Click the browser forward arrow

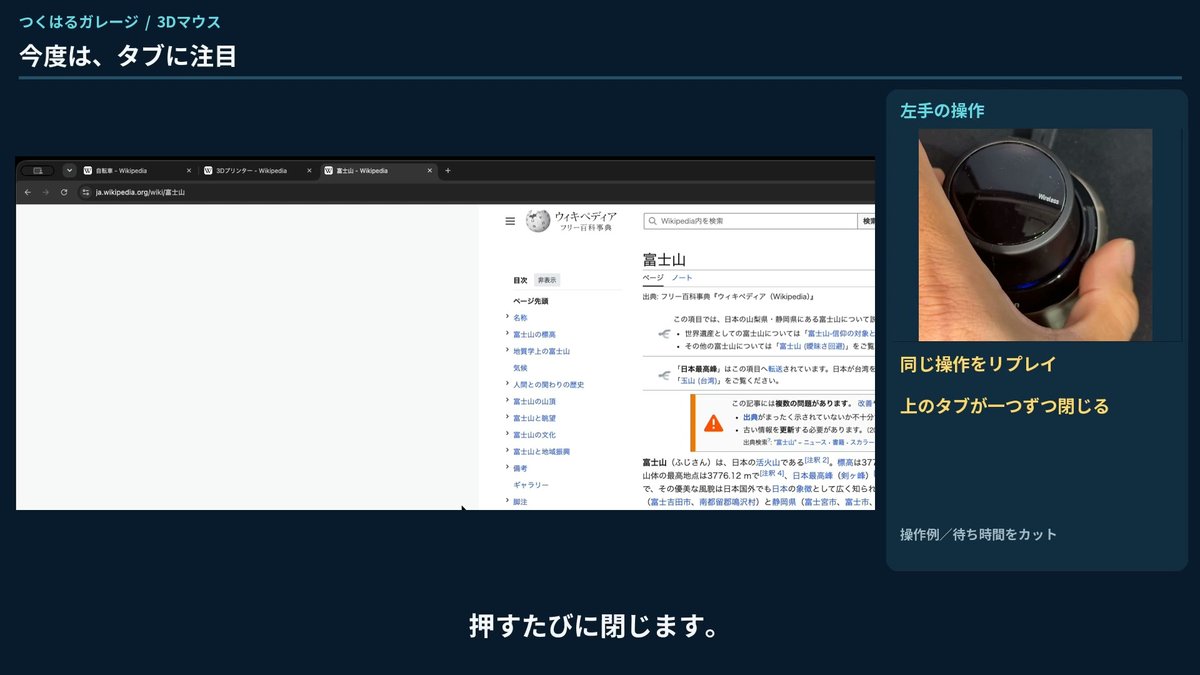point(46,192)
